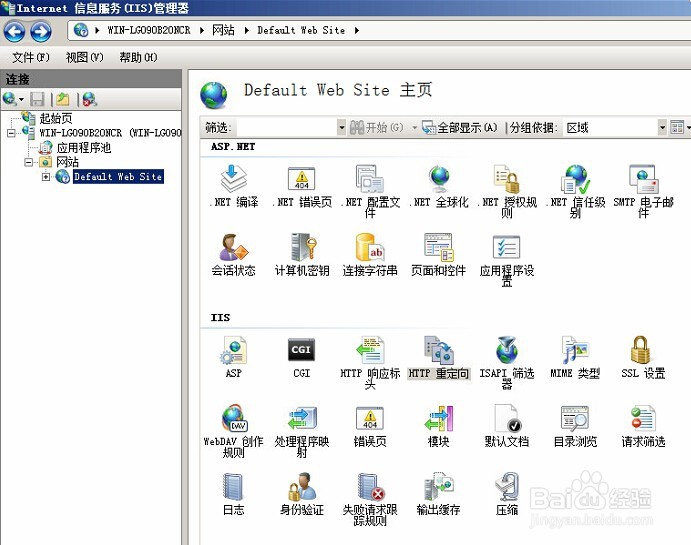Open the 失败请求跟踪规则 feature
The height and width of the screenshot is (545, 691).
(370, 499)
